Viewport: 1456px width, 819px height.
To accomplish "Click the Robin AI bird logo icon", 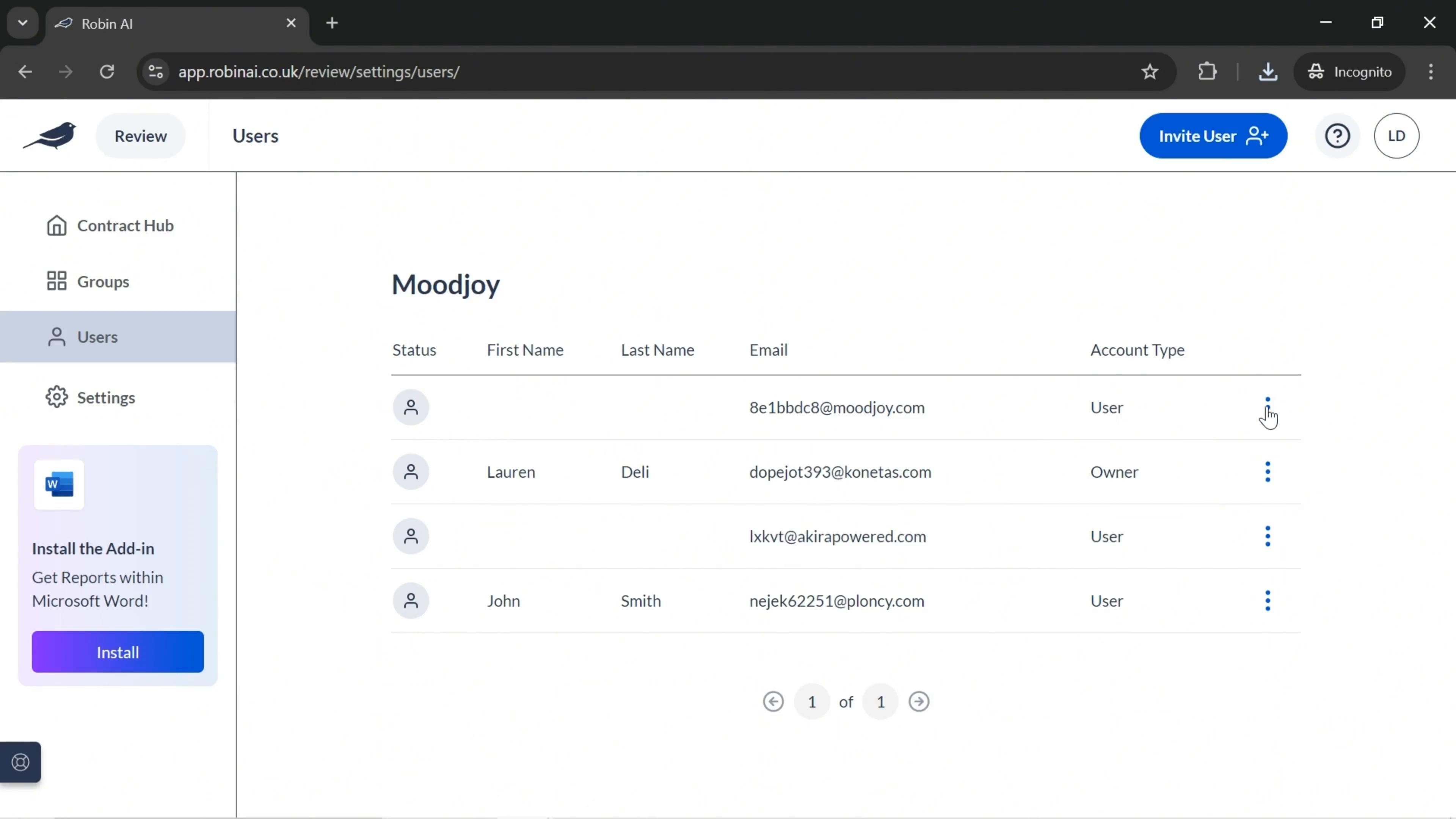I will pyautogui.click(x=50, y=135).
